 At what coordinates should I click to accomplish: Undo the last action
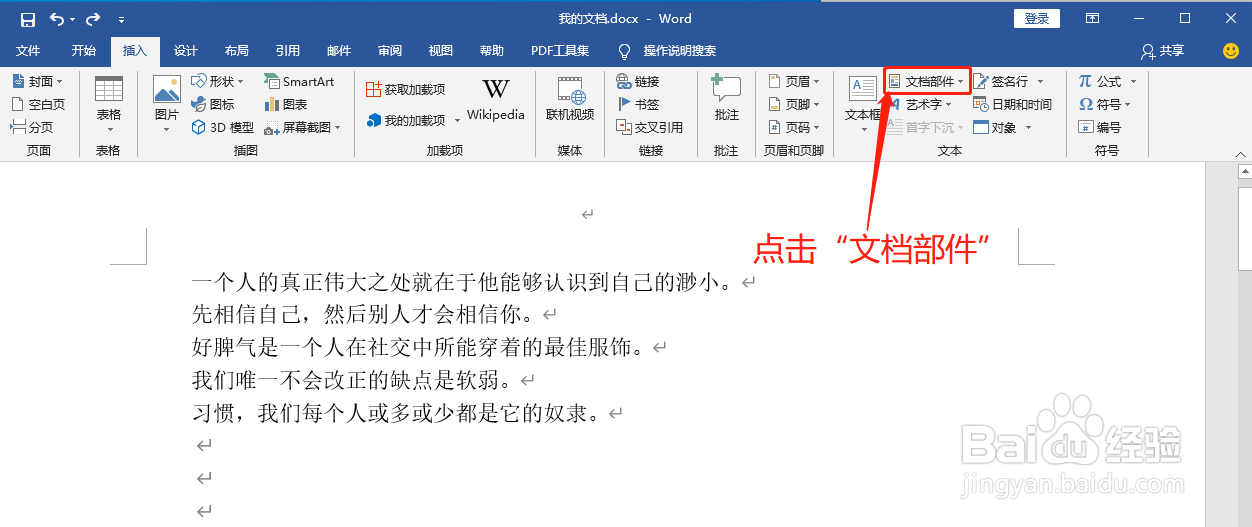tap(56, 19)
